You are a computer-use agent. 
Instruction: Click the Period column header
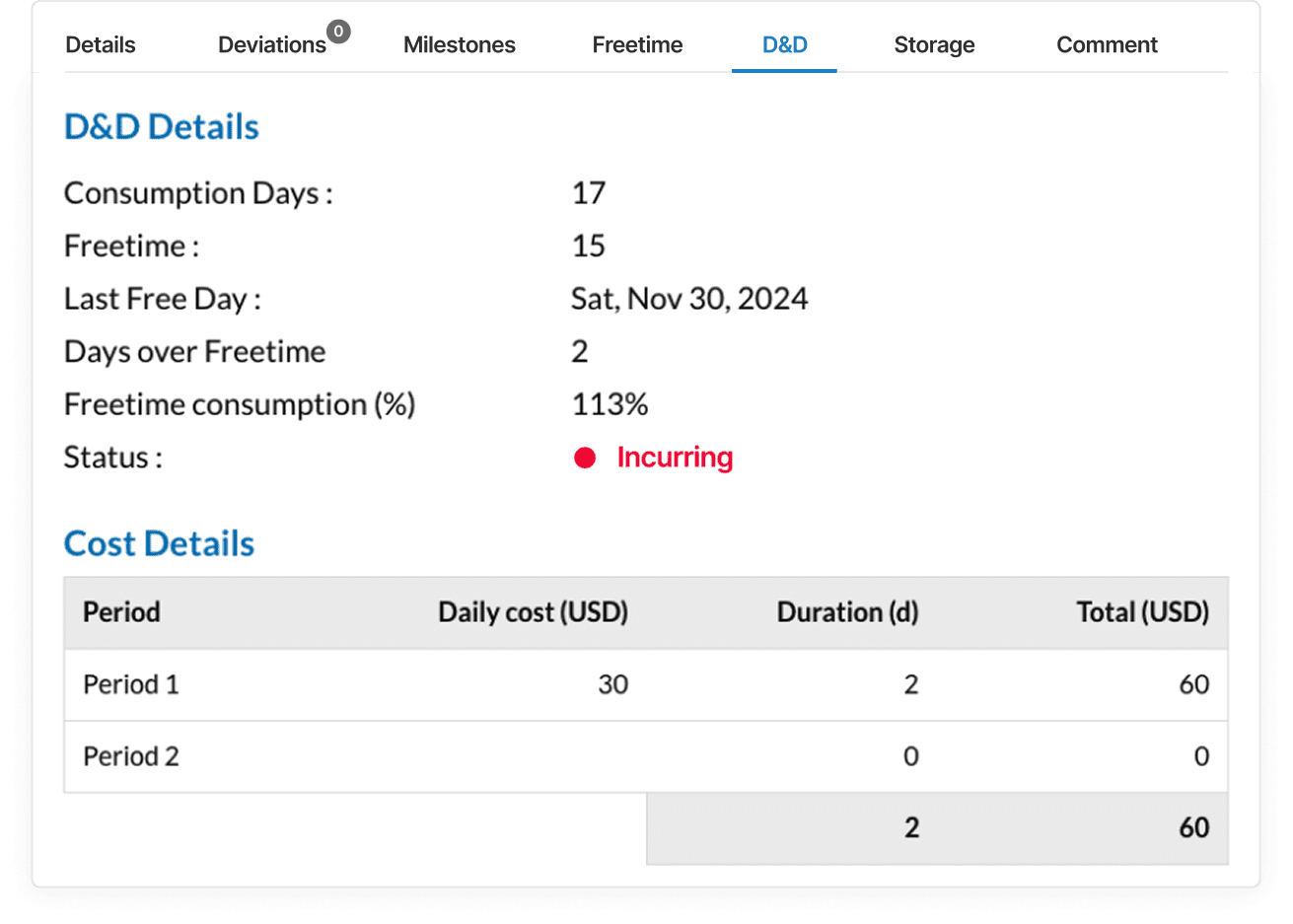[x=120, y=612]
